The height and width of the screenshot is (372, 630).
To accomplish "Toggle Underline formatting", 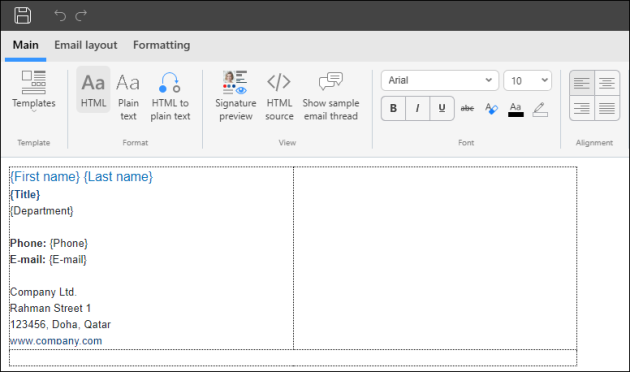I will coord(442,108).
